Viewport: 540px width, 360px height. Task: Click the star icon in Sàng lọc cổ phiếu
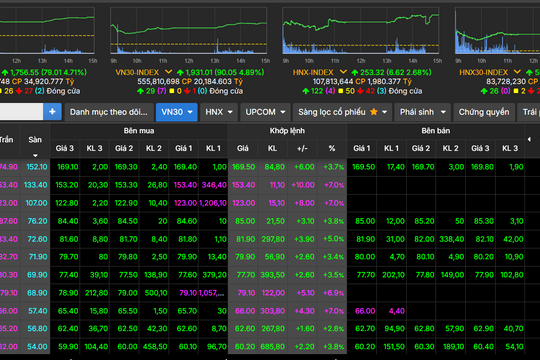tap(374, 112)
